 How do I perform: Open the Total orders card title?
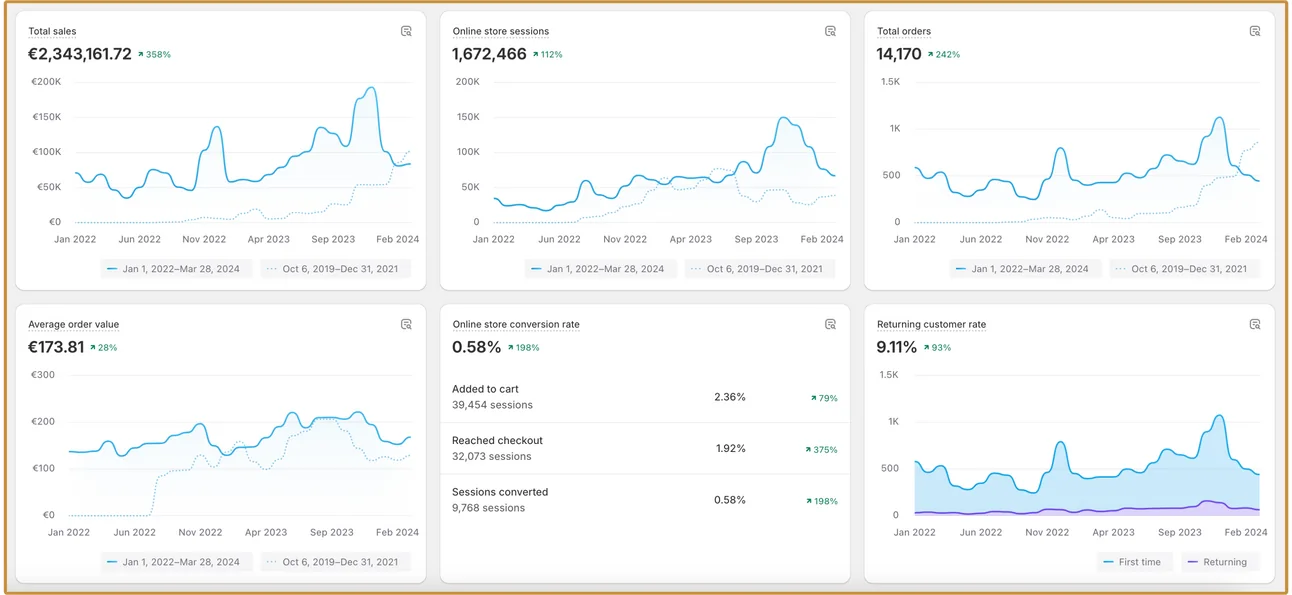(x=904, y=32)
